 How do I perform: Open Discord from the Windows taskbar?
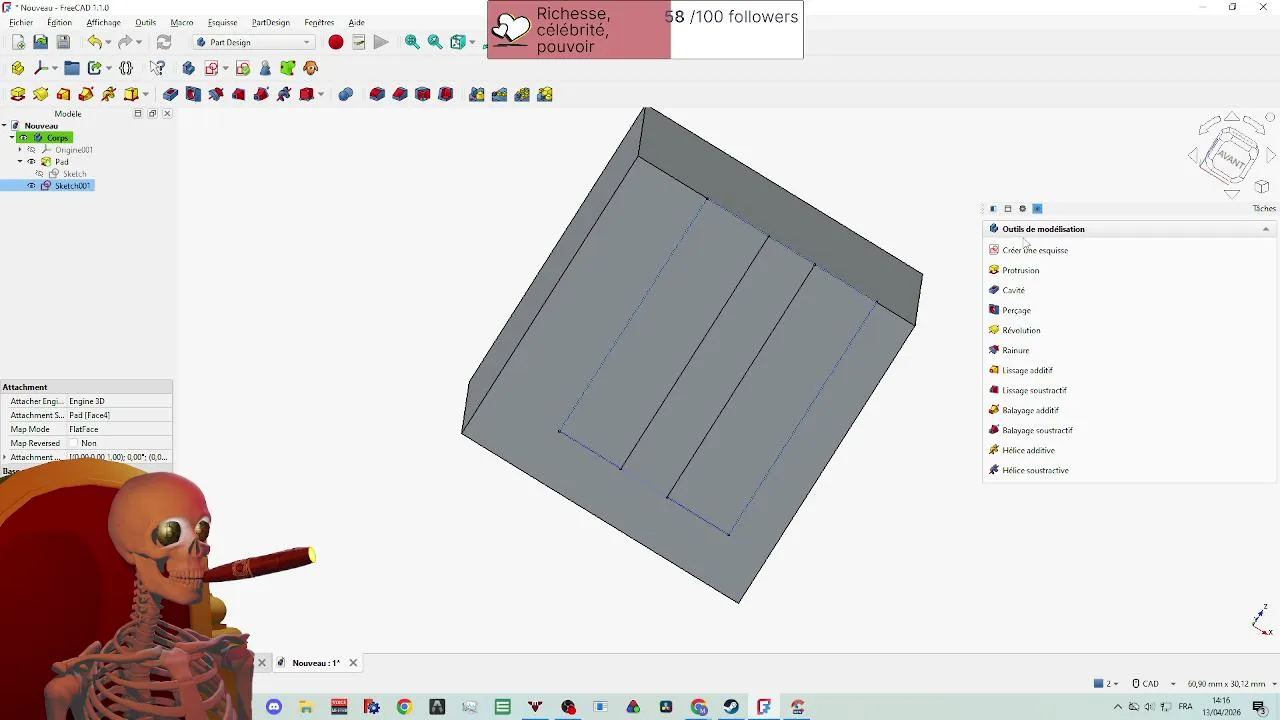click(x=274, y=707)
